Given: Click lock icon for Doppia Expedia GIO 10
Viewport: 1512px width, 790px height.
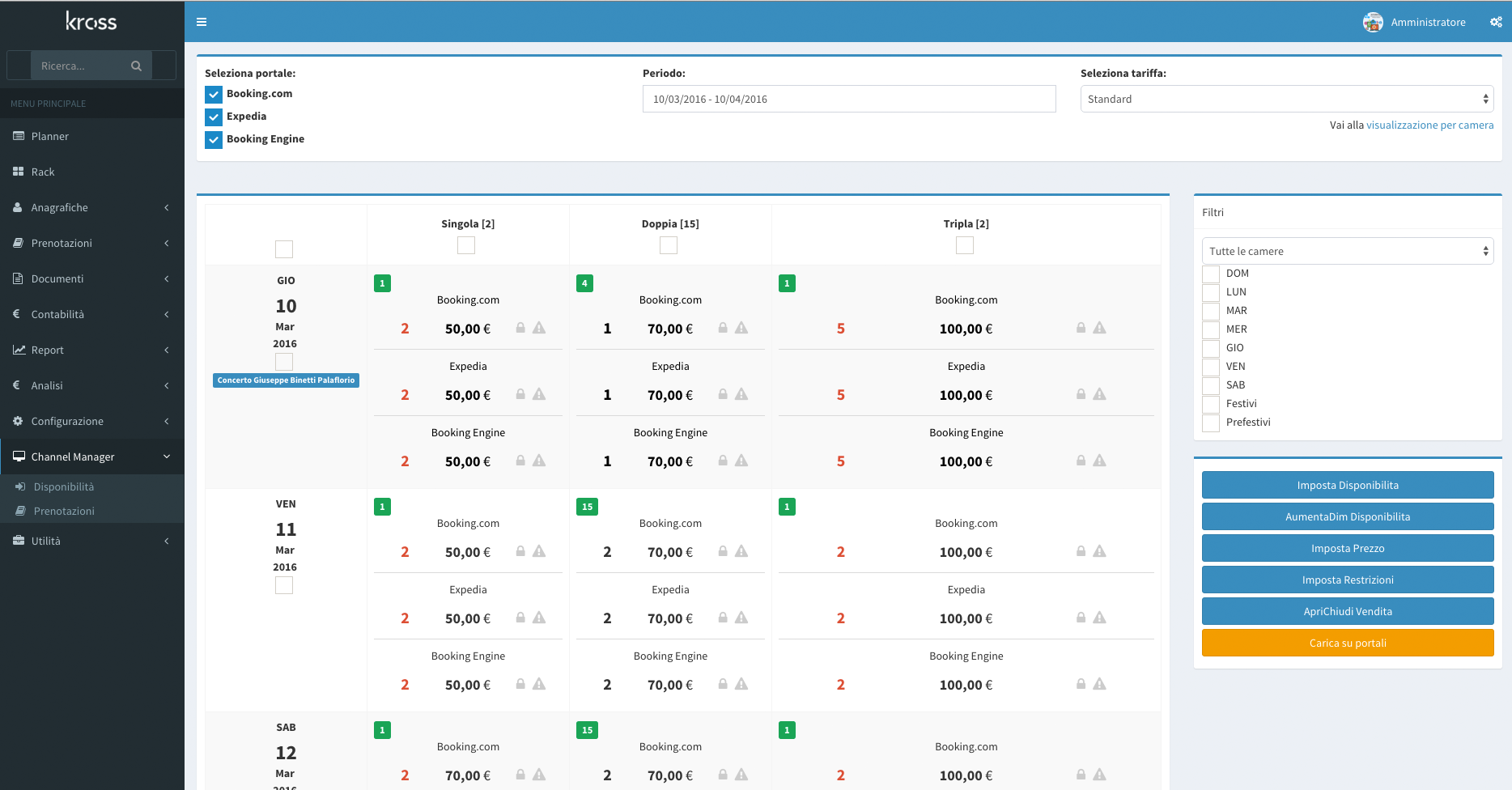Looking at the screenshot, I should point(723,394).
